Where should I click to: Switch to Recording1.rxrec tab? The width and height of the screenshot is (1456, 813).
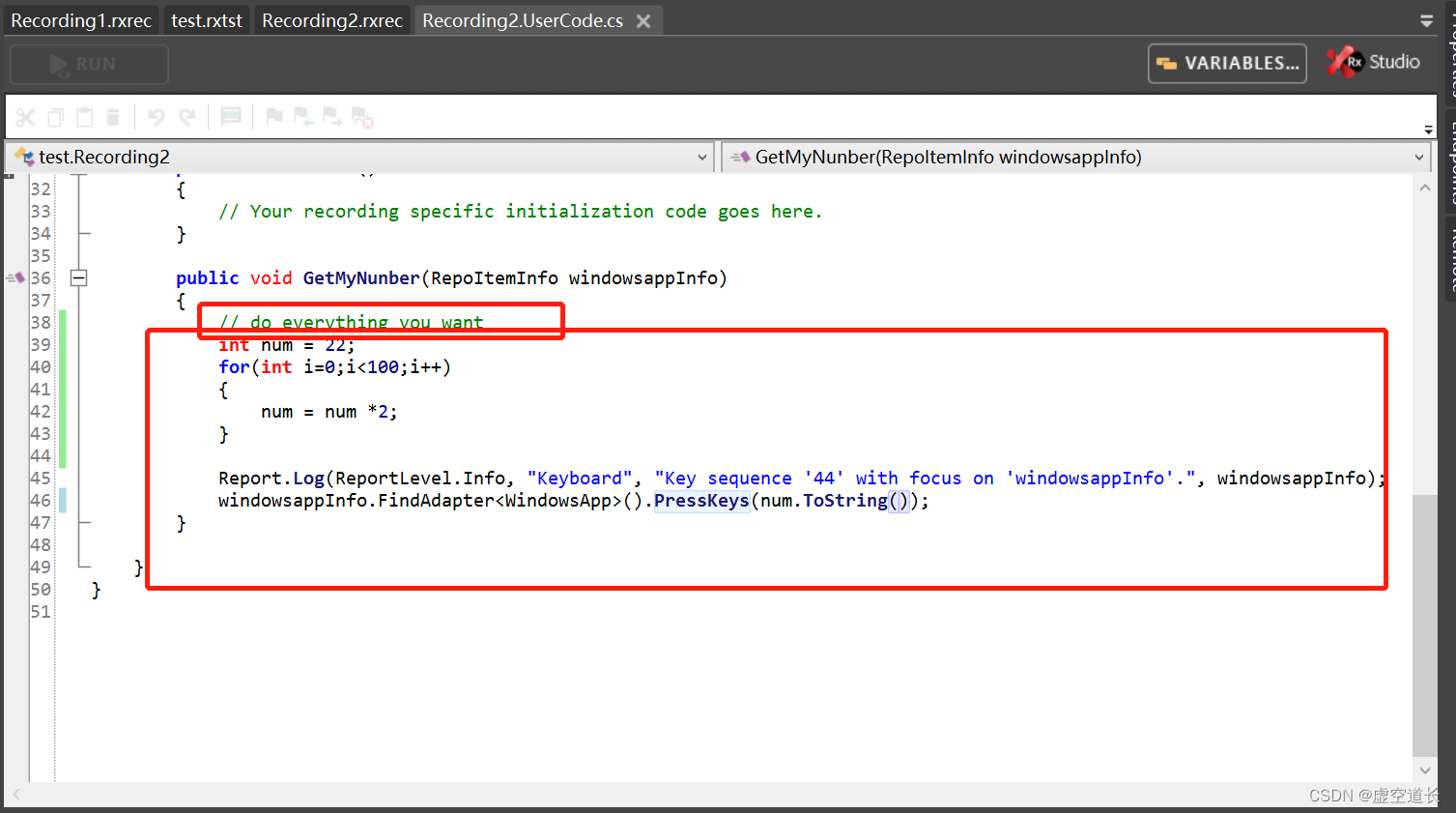point(81,20)
